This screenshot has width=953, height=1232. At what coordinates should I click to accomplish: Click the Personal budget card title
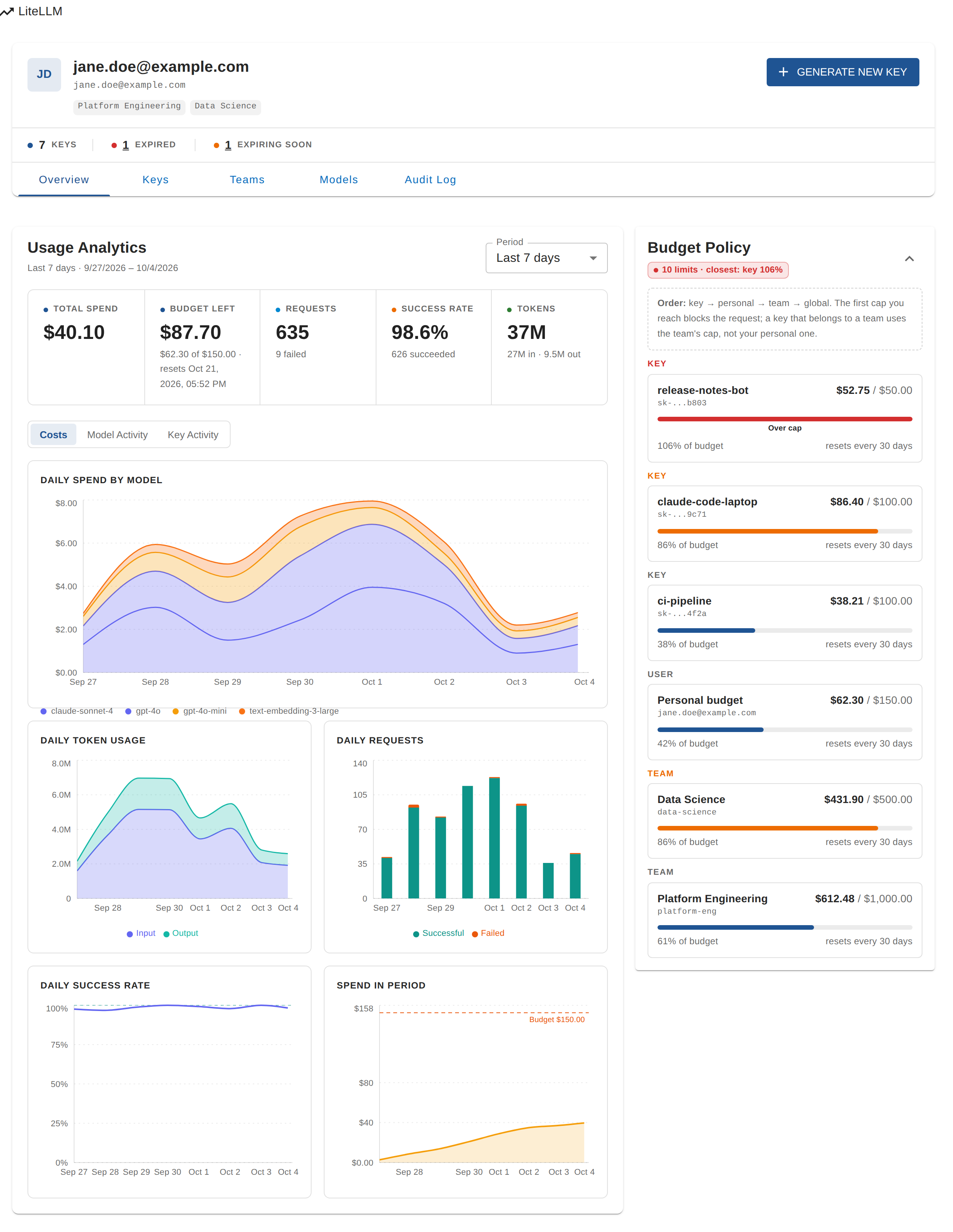coord(699,700)
